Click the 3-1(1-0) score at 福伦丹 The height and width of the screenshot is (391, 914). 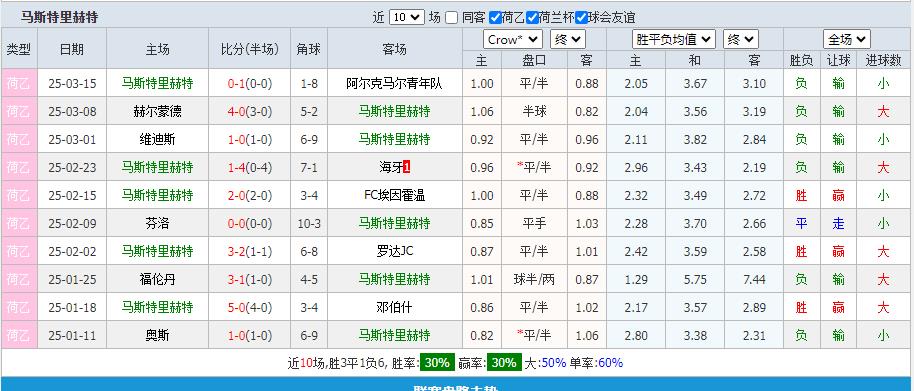249,279
